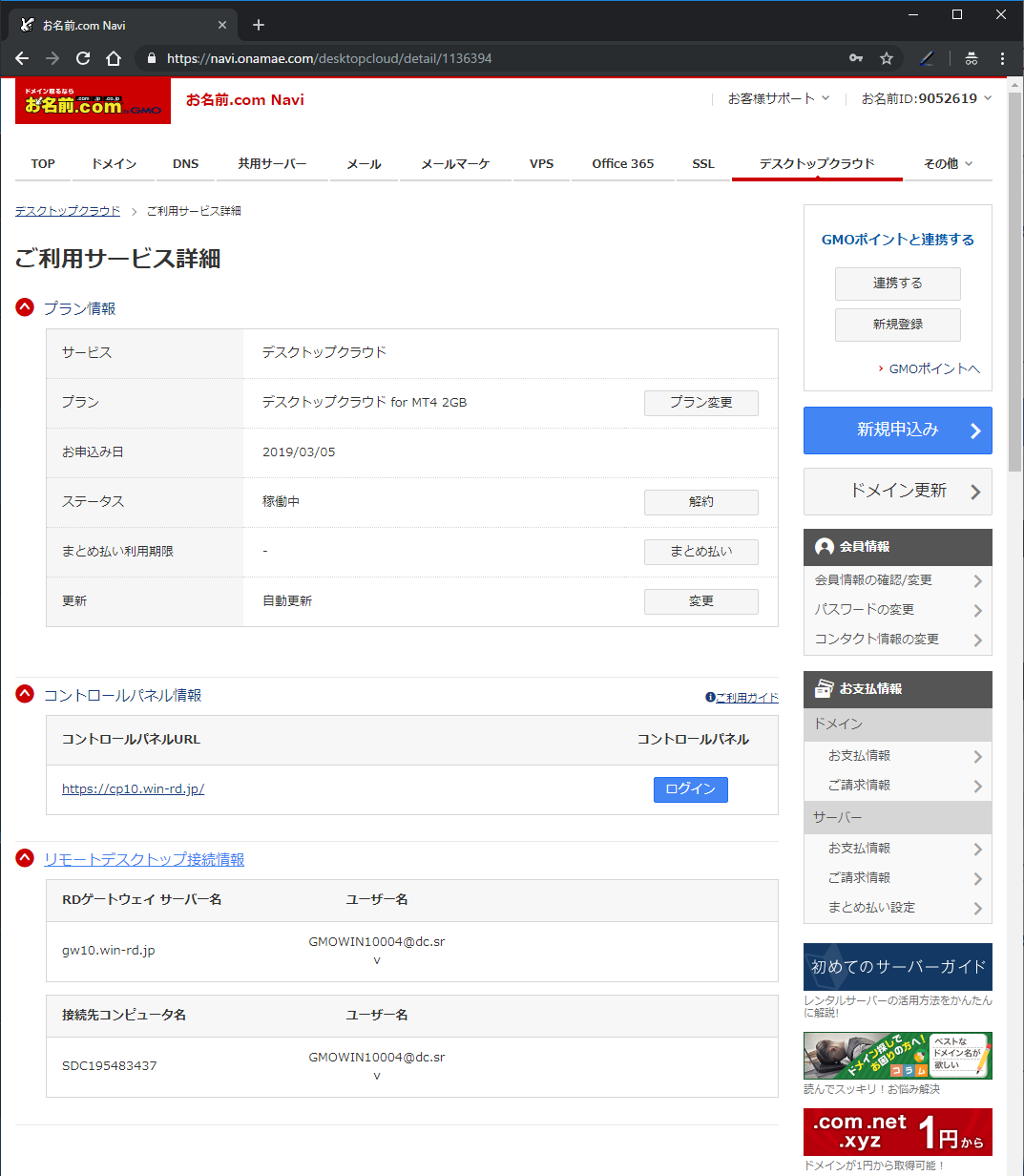
Task: Select the メールマーケ navigation tab
Action: pos(456,163)
